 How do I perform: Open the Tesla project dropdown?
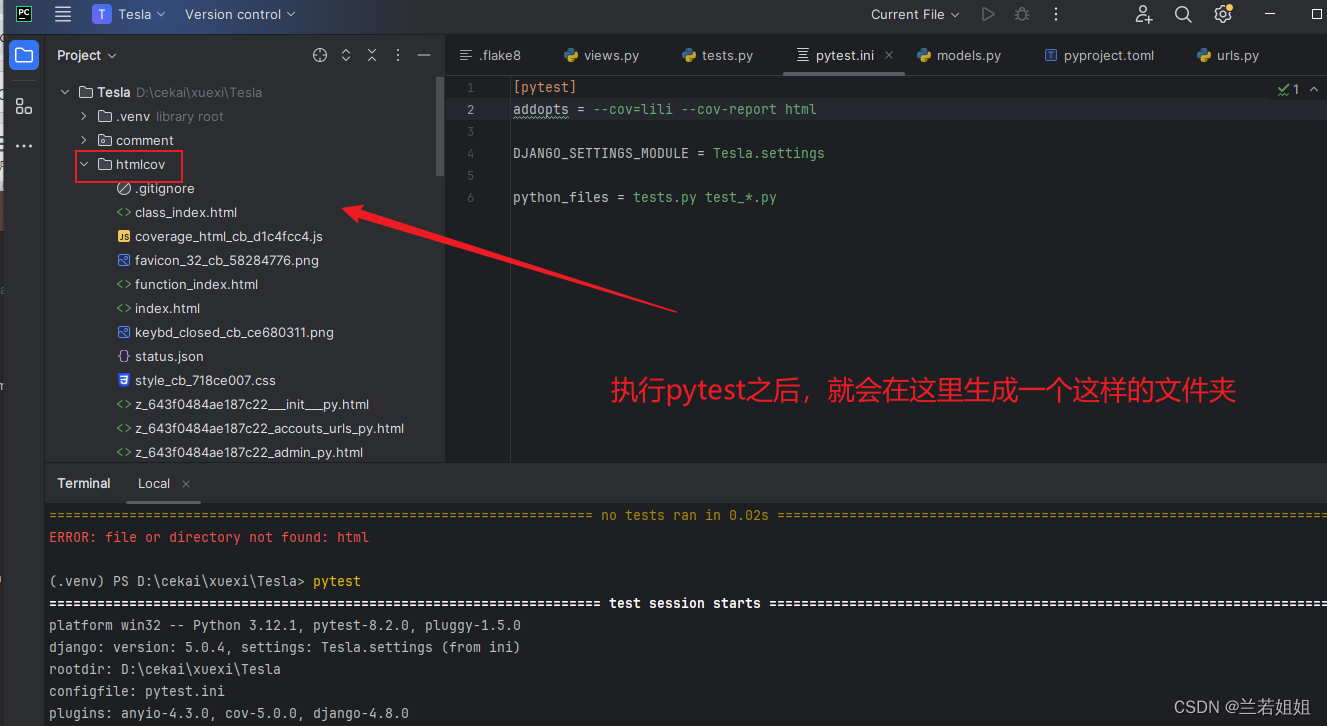(130, 14)
